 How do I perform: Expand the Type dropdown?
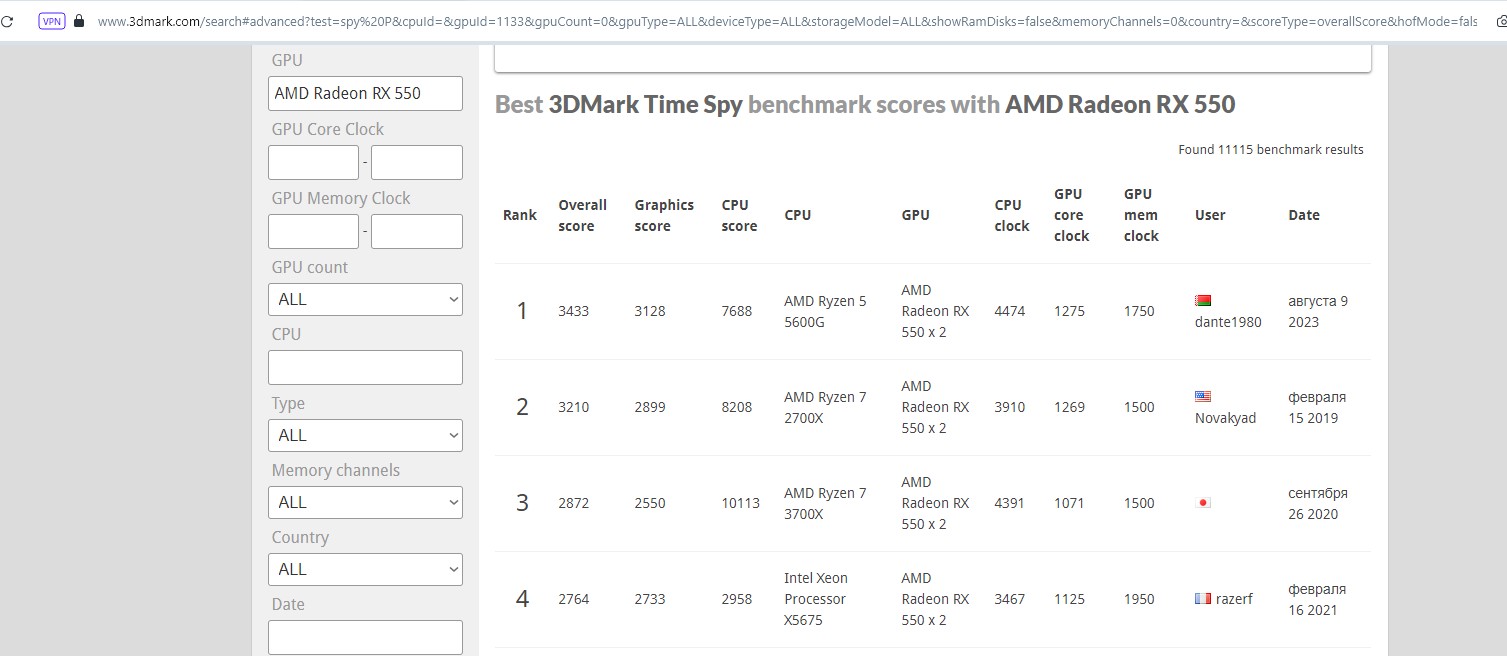coord(365,435)
